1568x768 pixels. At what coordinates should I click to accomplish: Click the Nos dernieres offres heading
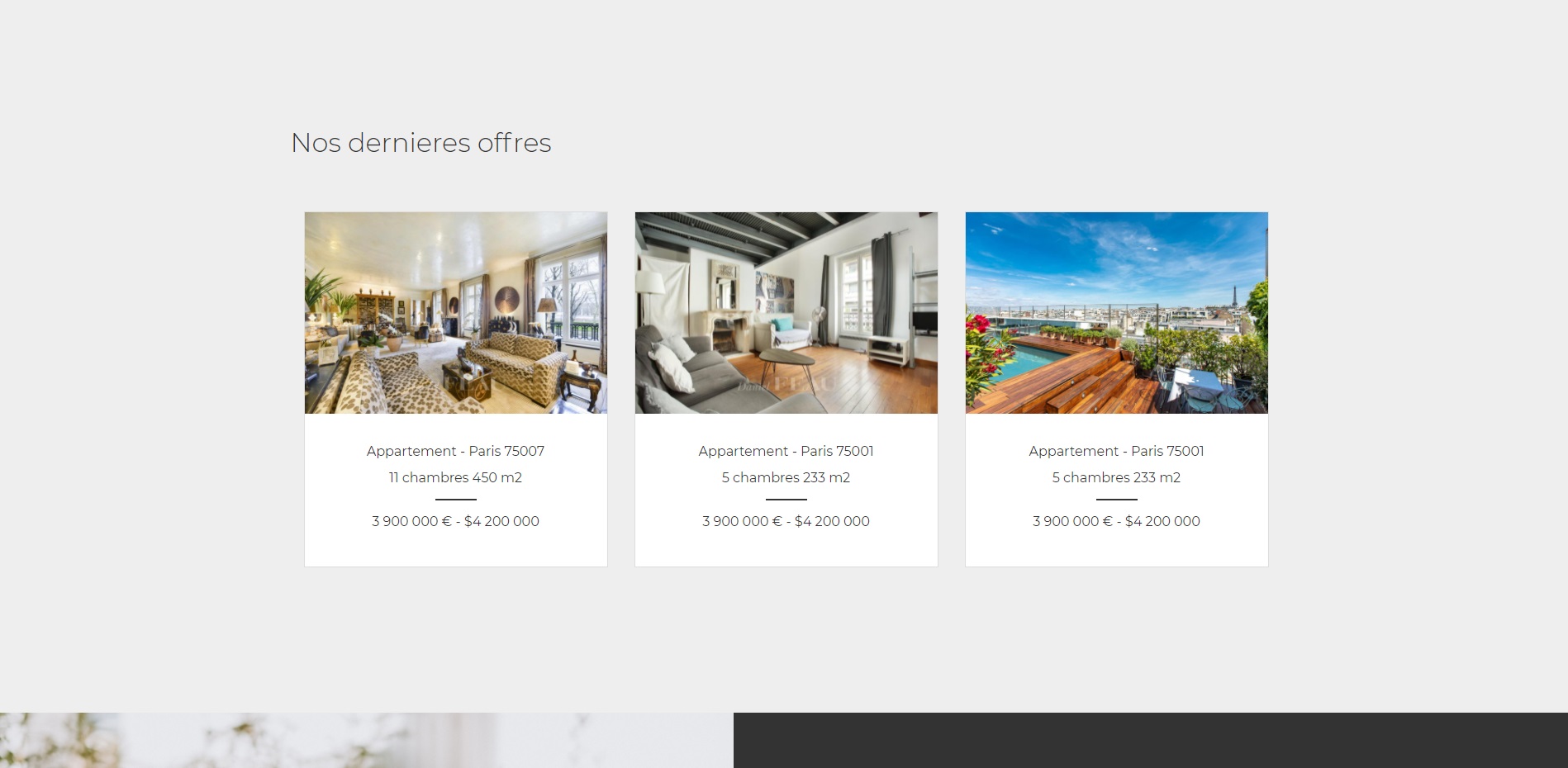coord(421,143)
